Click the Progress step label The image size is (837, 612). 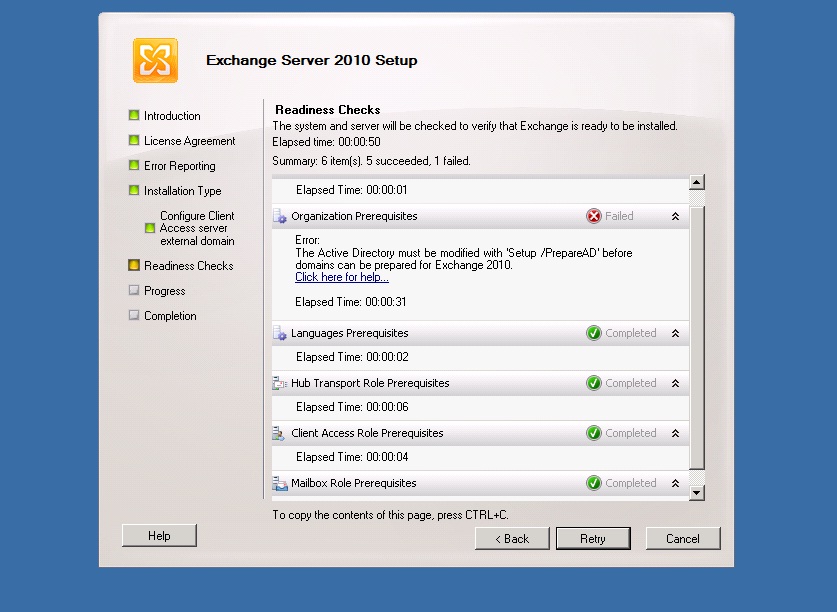[x=164, y=291]
